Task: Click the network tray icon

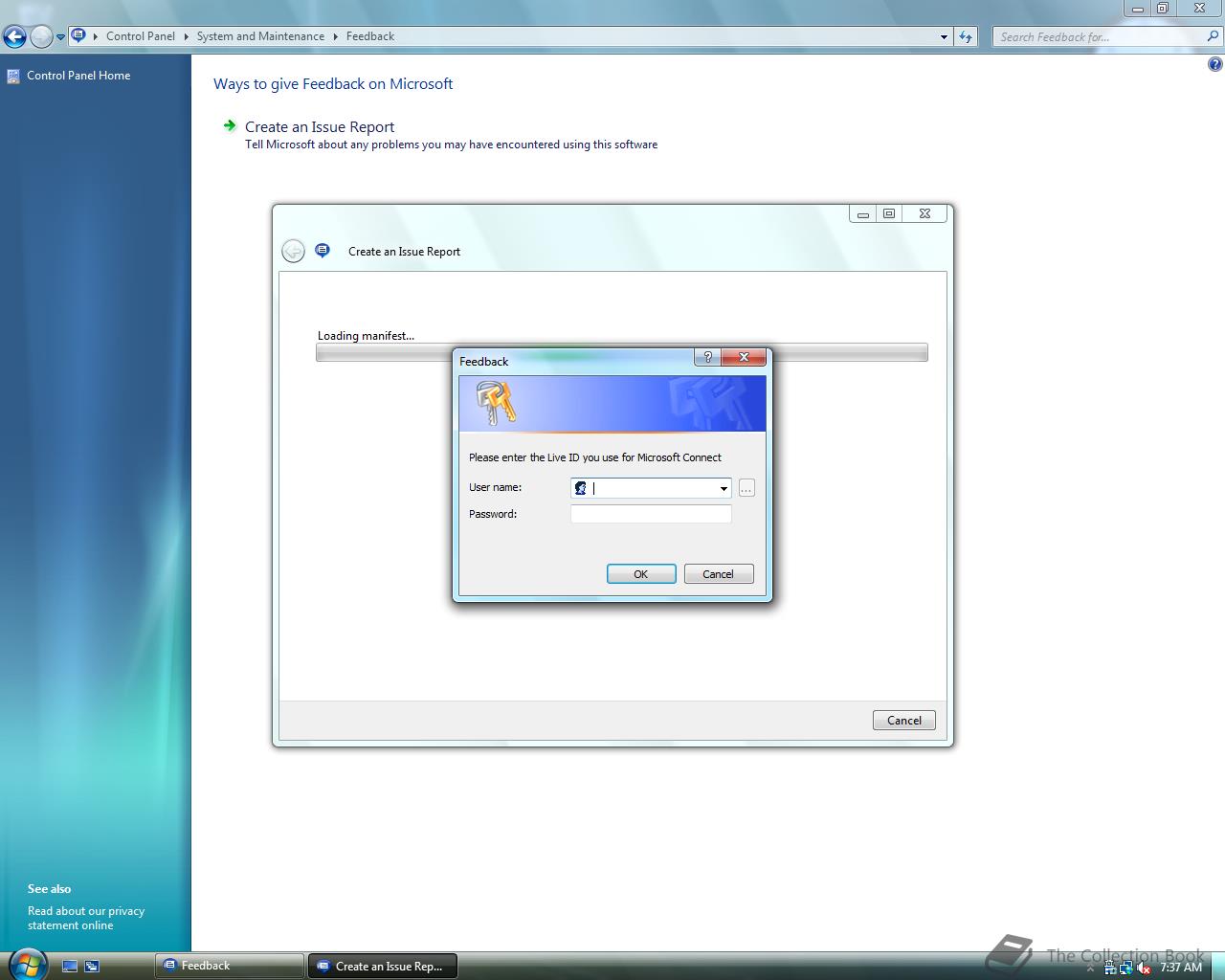Action: point(1126,968)
